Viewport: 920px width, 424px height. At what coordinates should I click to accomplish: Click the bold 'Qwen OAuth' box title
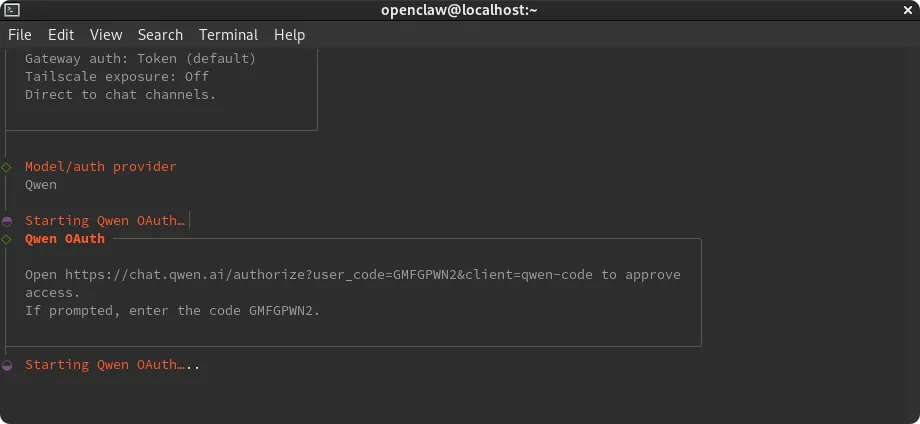65,239
